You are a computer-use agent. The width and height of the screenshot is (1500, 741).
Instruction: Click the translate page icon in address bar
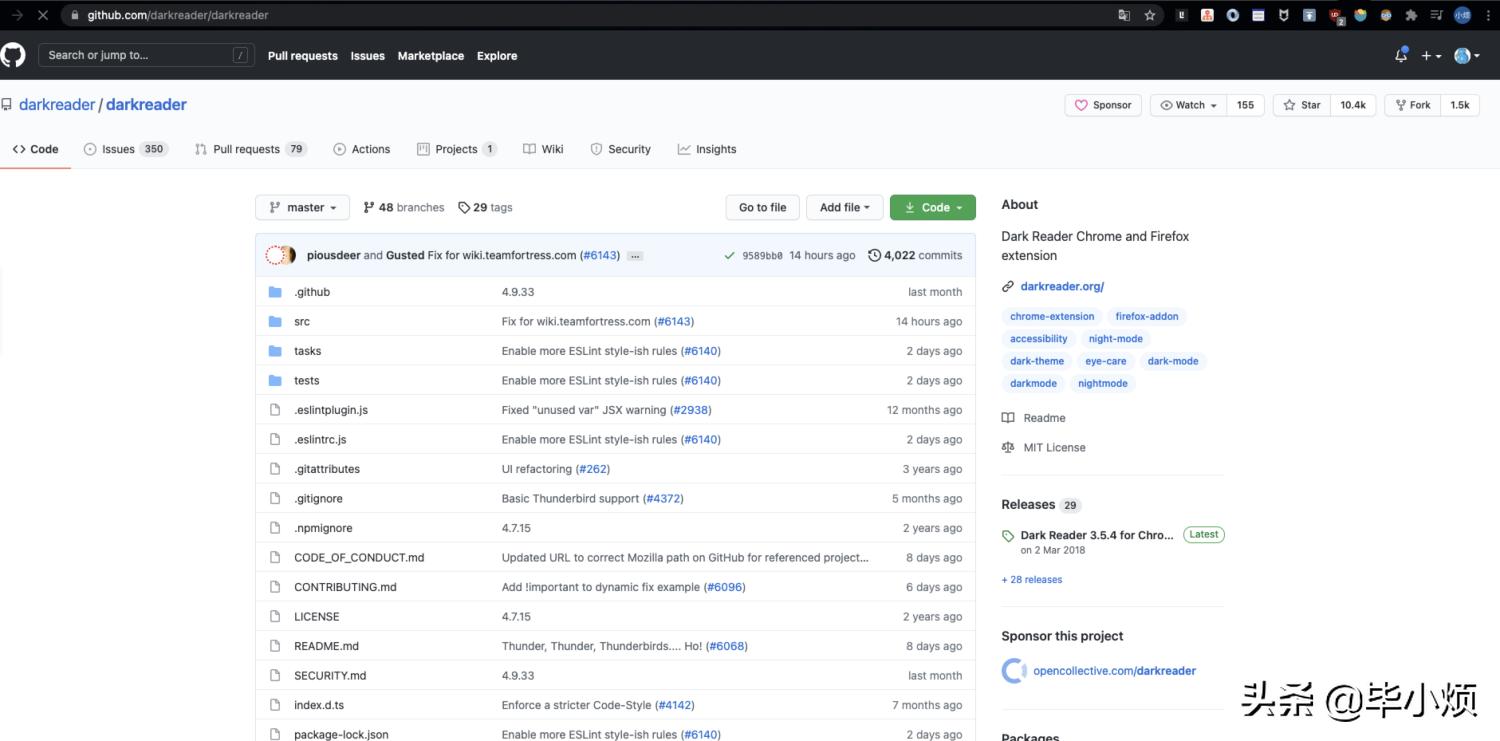point(1124,15)
